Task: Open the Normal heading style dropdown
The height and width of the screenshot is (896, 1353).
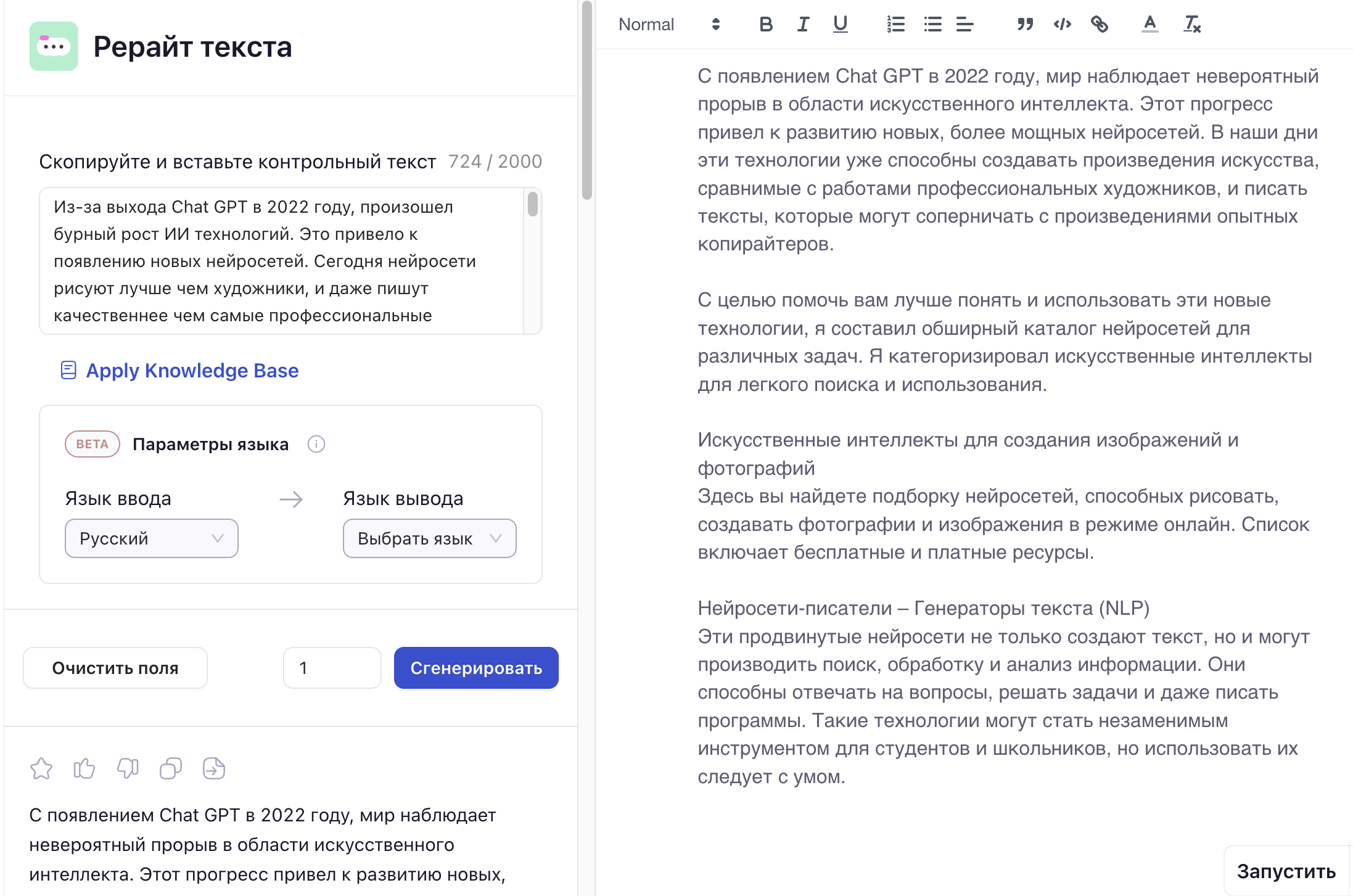Action: point(669,24)
